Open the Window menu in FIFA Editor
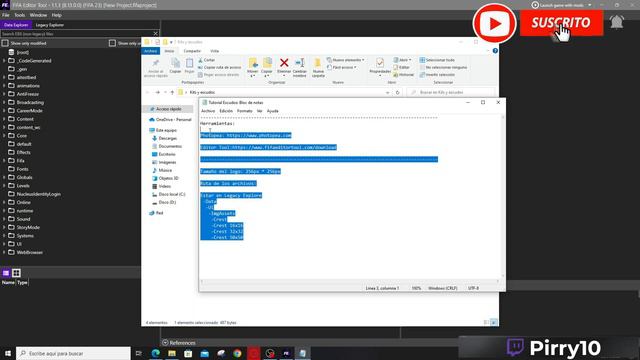The image size is (640, 360). [38, 15]
